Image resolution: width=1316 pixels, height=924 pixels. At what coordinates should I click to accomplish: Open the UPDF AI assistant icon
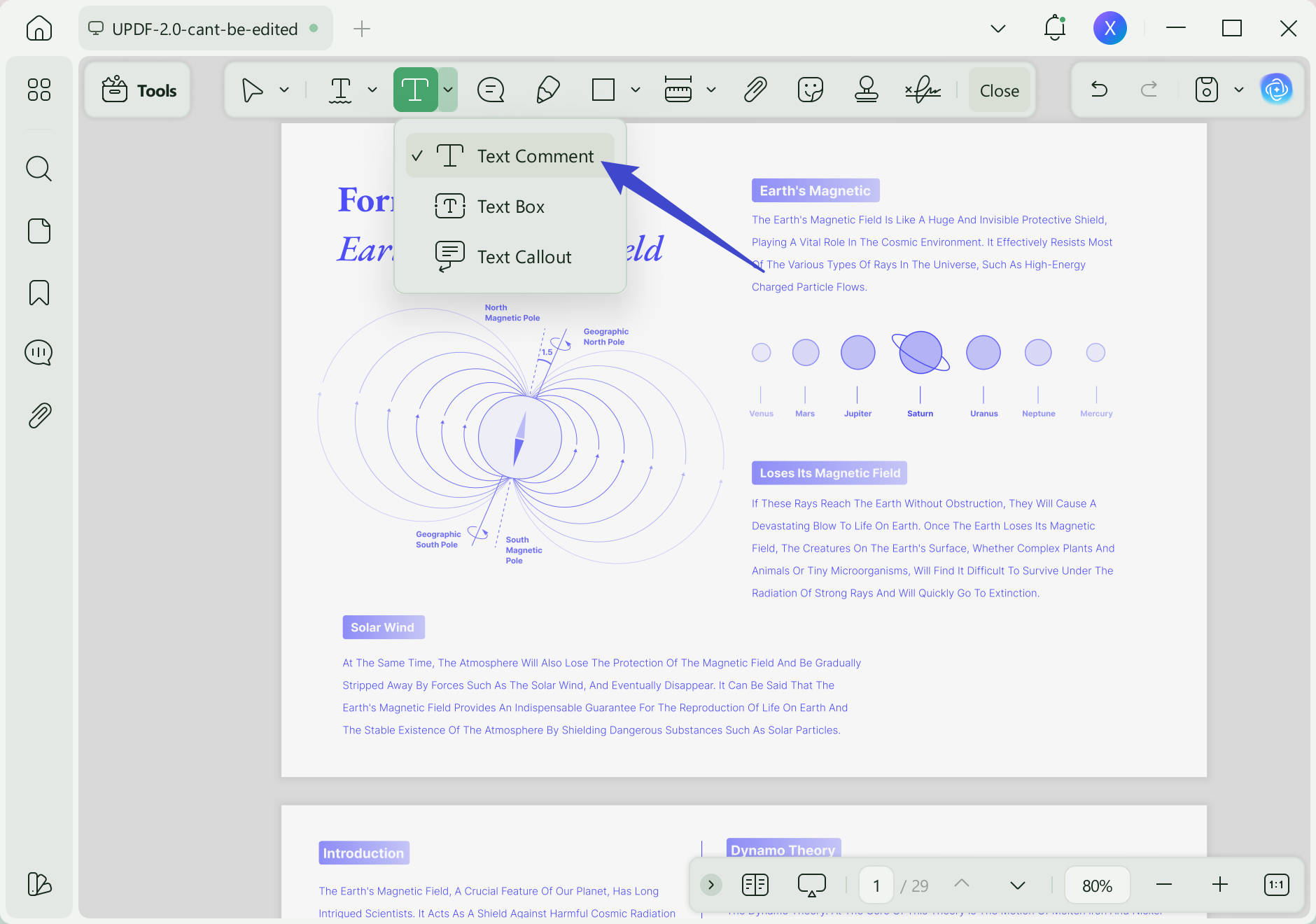(x=1276, y=90)
